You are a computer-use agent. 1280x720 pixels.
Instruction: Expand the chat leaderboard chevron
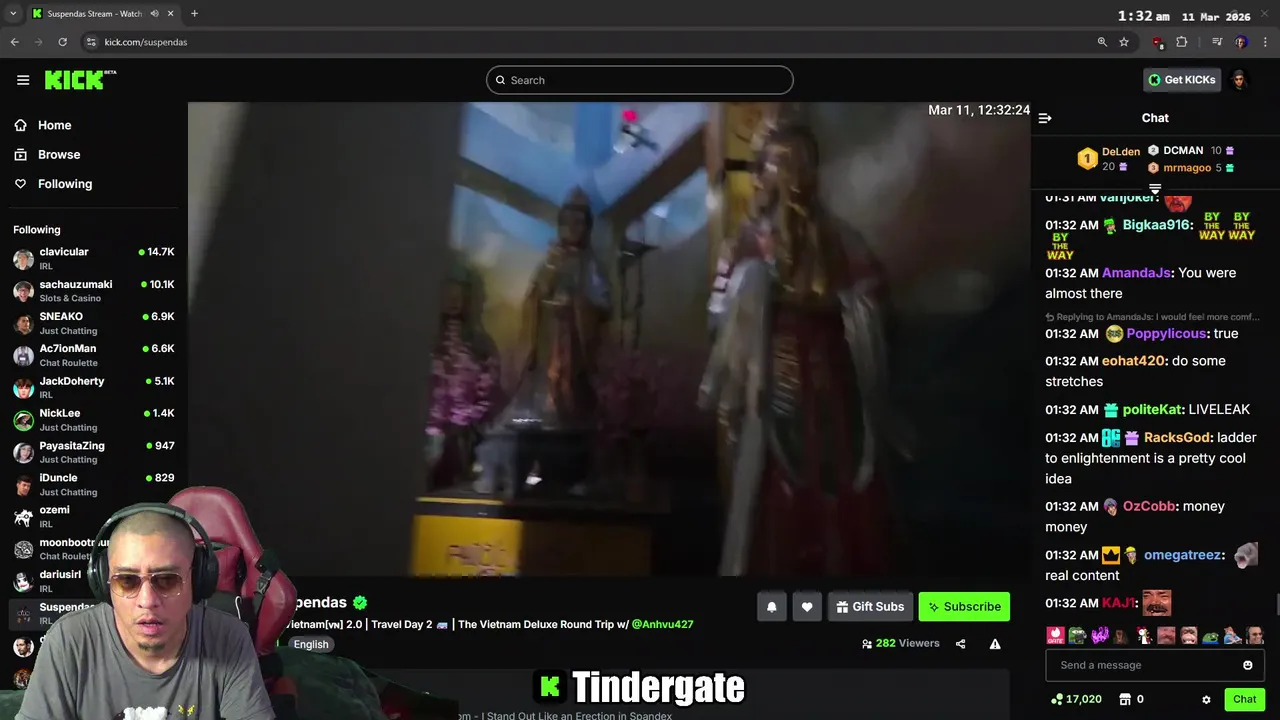1155,189
